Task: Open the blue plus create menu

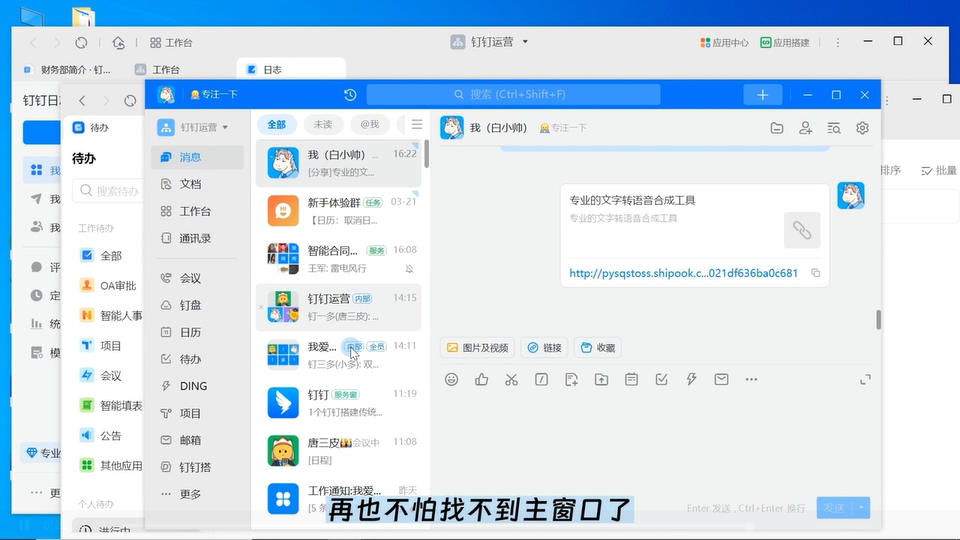Action: coord(762,95)
